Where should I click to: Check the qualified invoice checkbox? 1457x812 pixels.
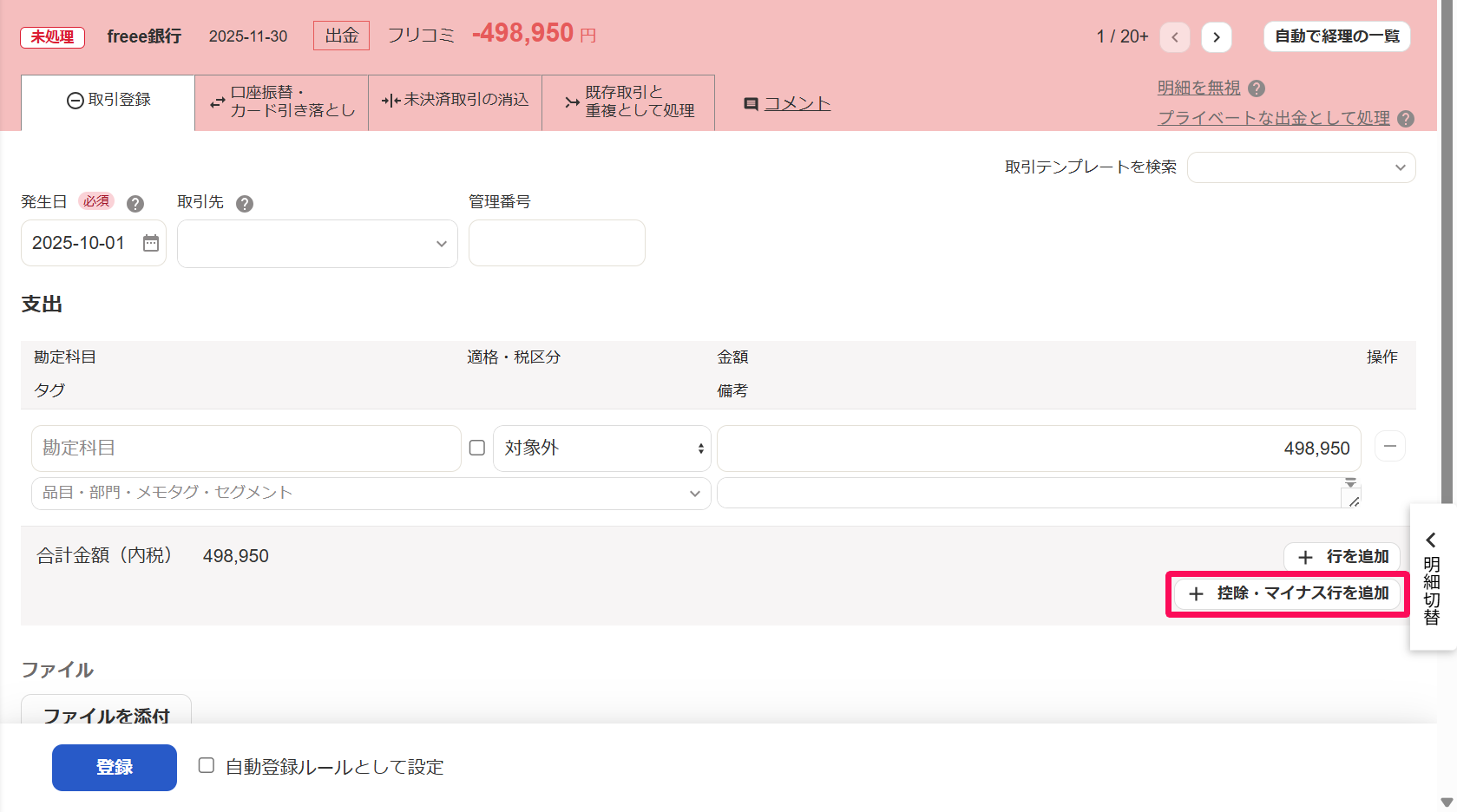[477, 448]
